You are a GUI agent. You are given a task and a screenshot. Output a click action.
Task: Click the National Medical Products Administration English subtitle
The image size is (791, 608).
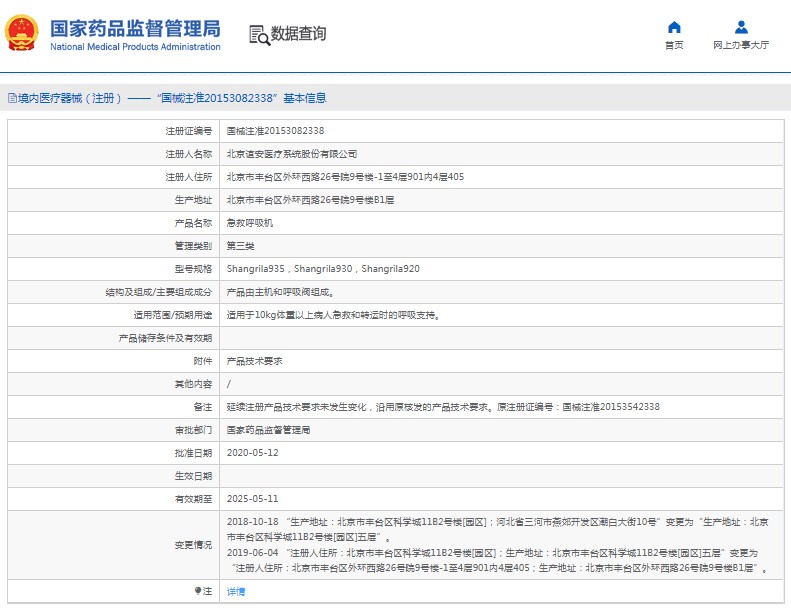point(135,47)
